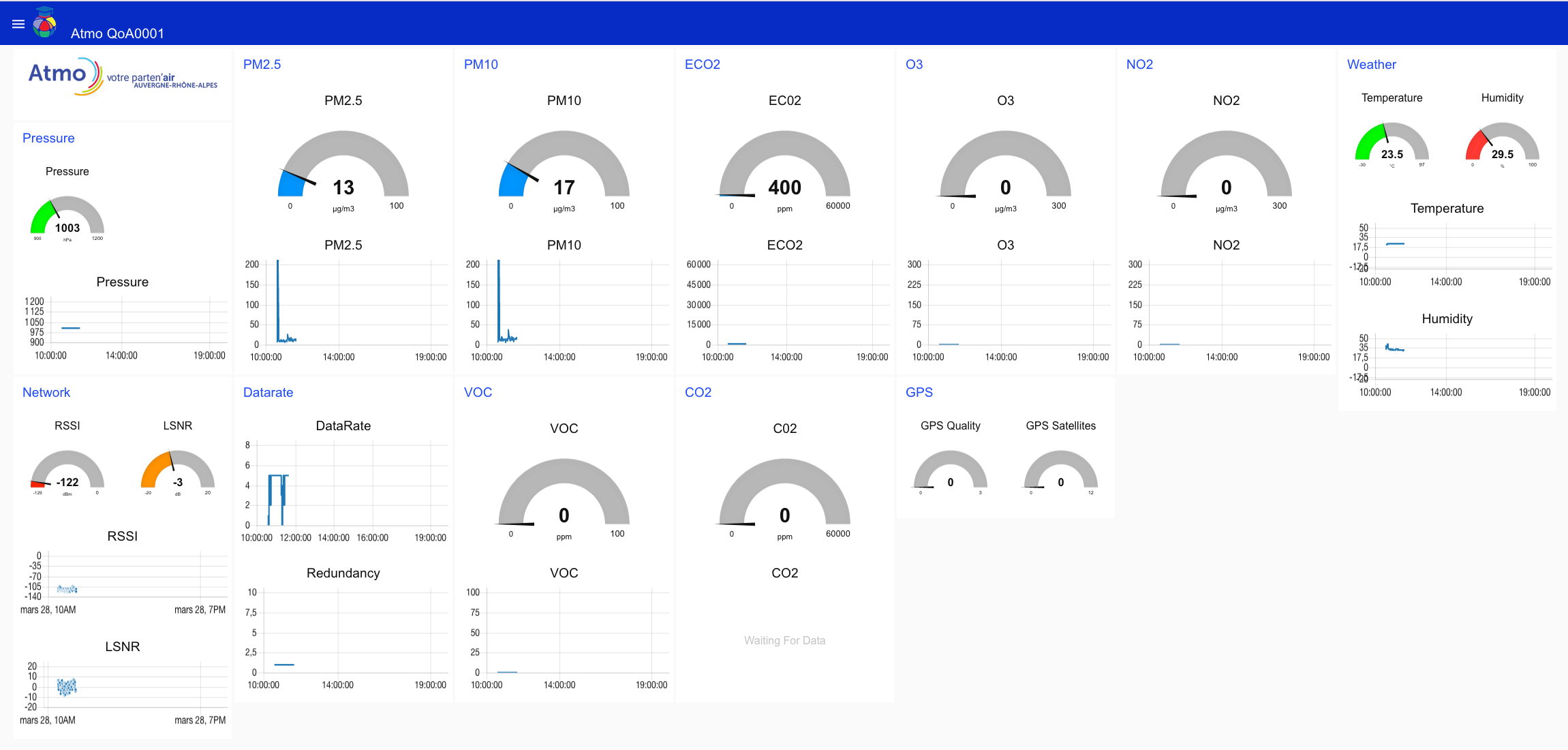Viewport: 1568px width, 750px height.
Task: Select the O3 group heading
Action: [x=914, y=64]
